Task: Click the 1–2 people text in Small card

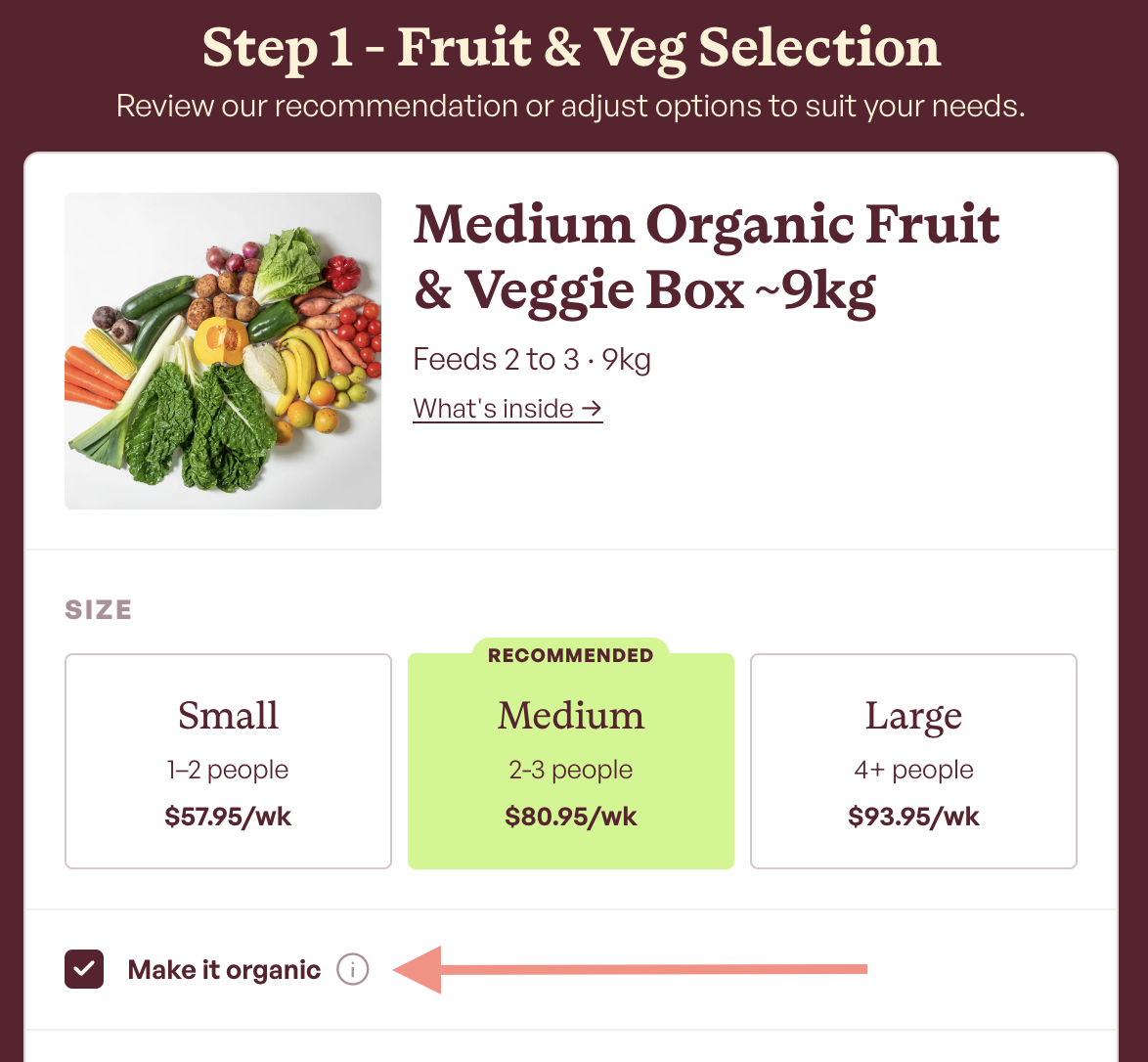Action: pyautogui.click(x=228, y=770)
